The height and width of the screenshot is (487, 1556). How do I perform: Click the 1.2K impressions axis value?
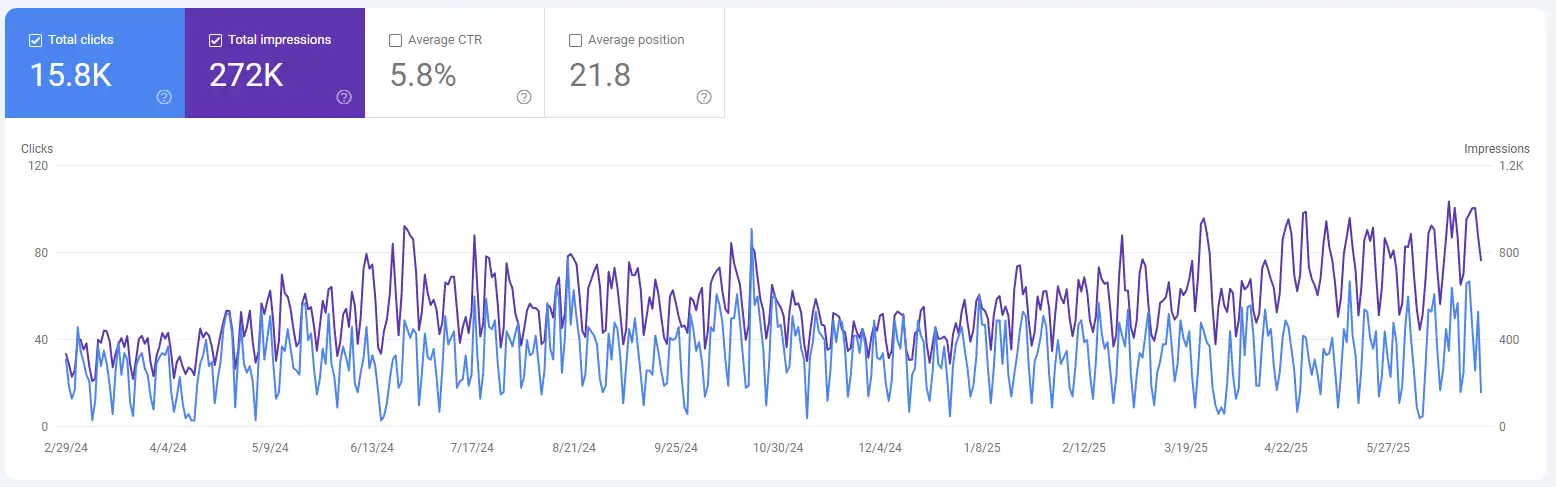coord(1511,166)
